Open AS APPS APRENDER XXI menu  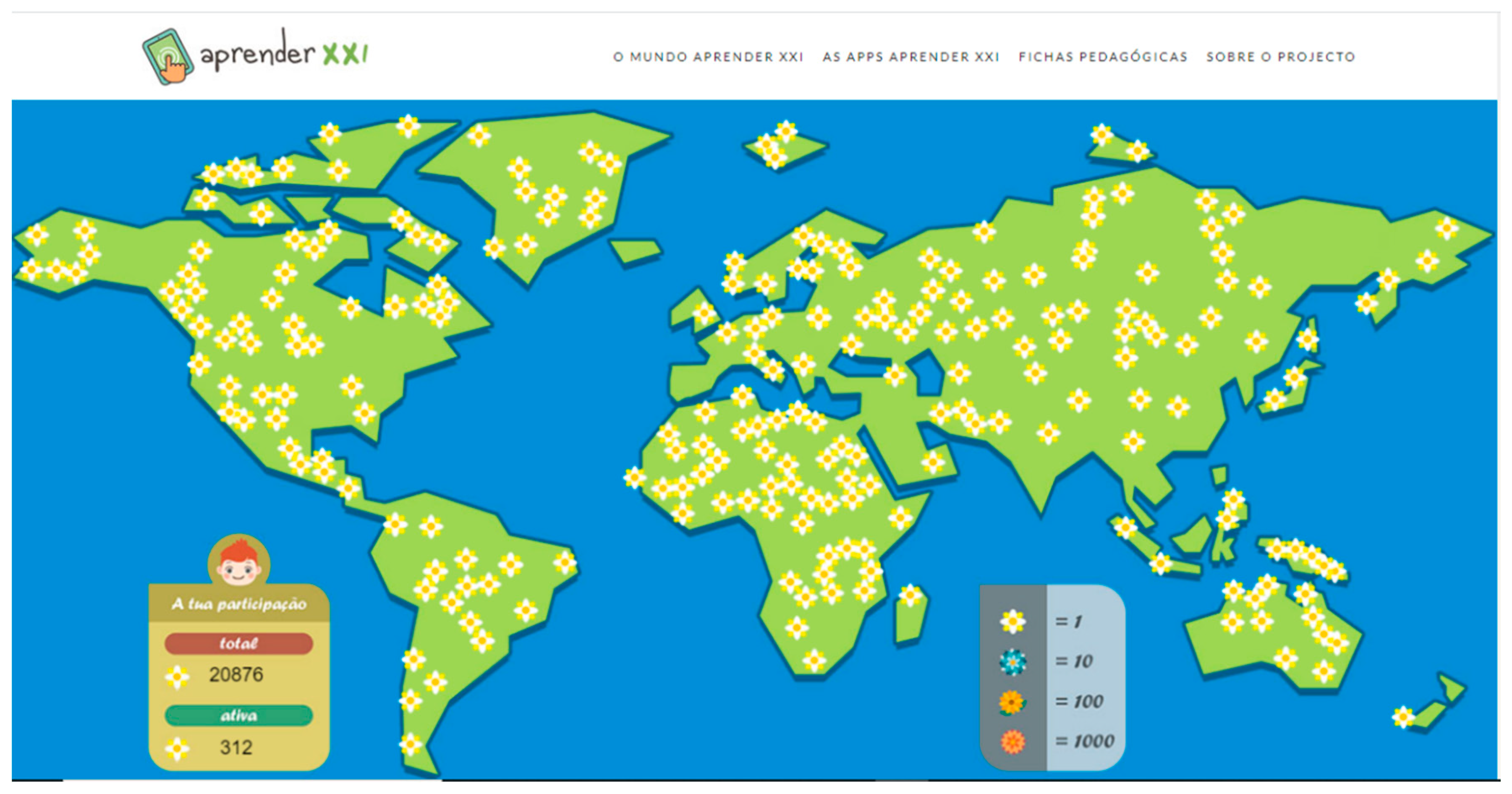click(x=910, y=57)
